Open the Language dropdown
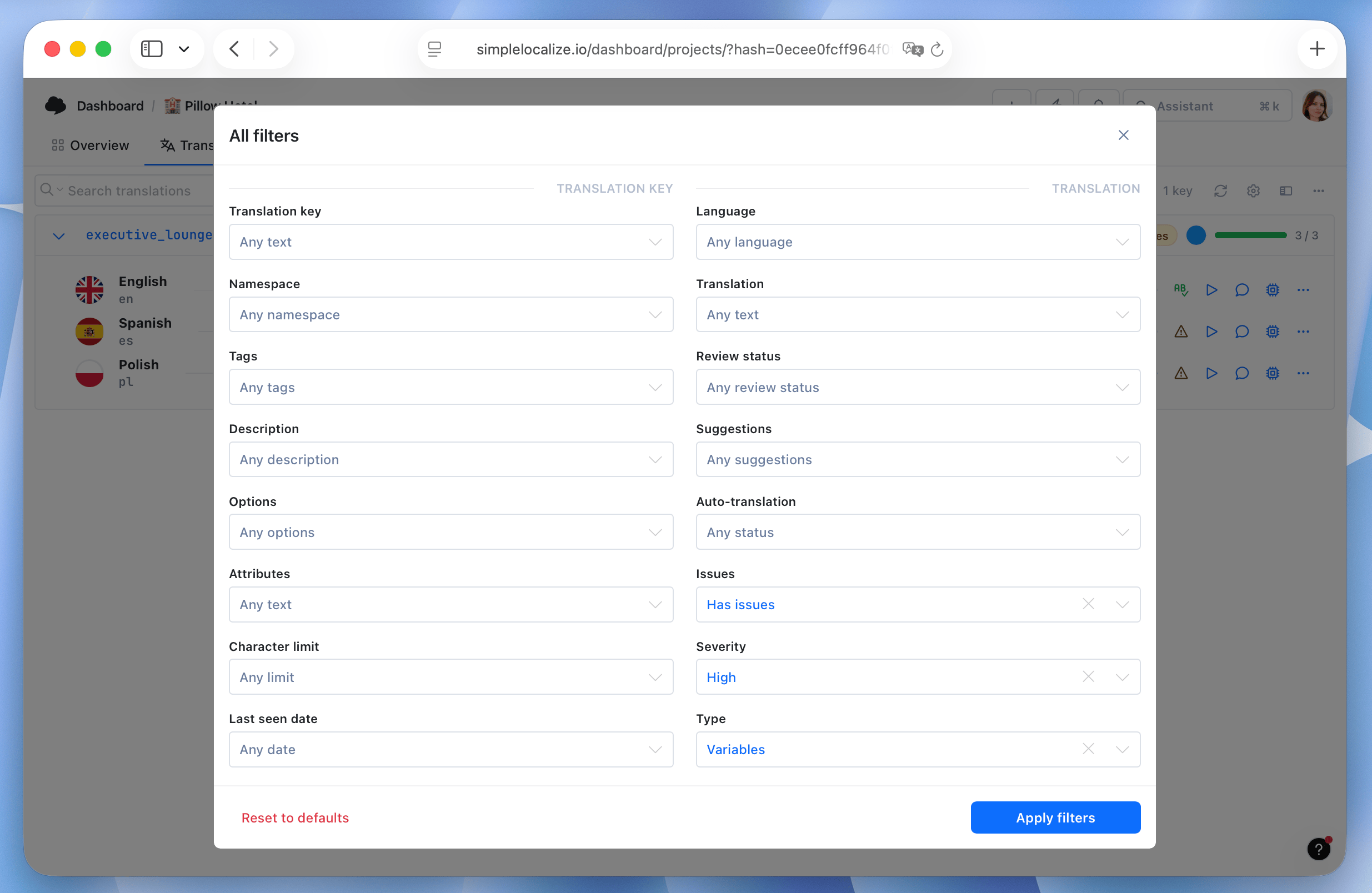 coord(918,242)
